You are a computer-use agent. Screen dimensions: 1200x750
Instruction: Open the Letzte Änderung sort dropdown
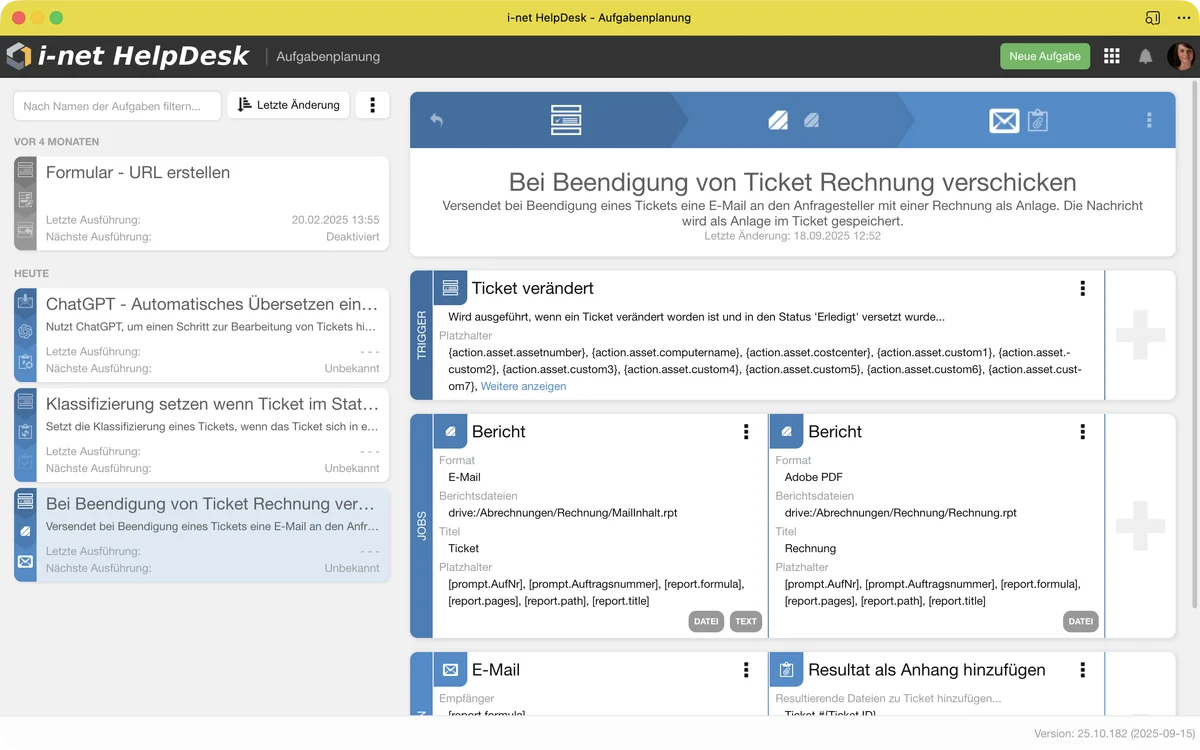pyautogui.click(x=289, y=105)
